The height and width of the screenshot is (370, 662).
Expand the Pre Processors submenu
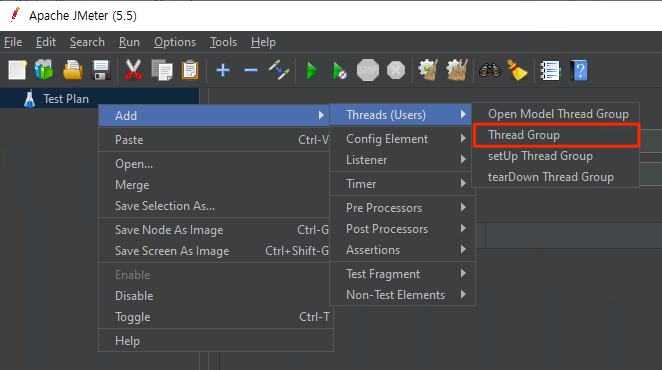tap(401, 208)
